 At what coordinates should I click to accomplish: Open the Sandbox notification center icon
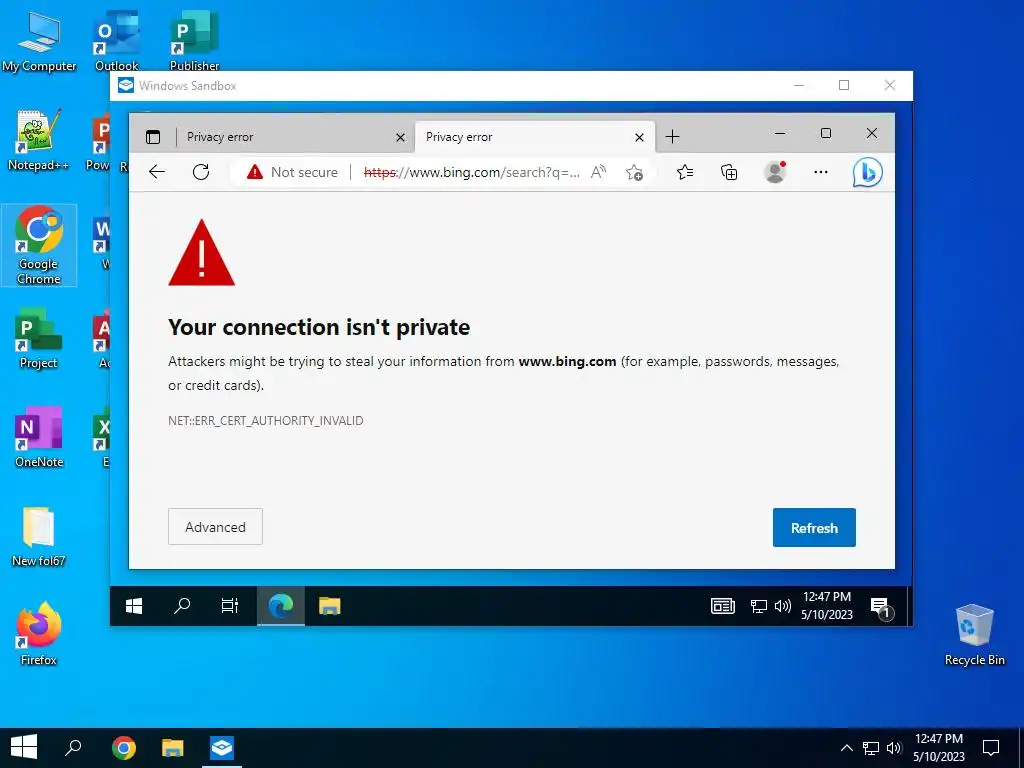(880, 607)
